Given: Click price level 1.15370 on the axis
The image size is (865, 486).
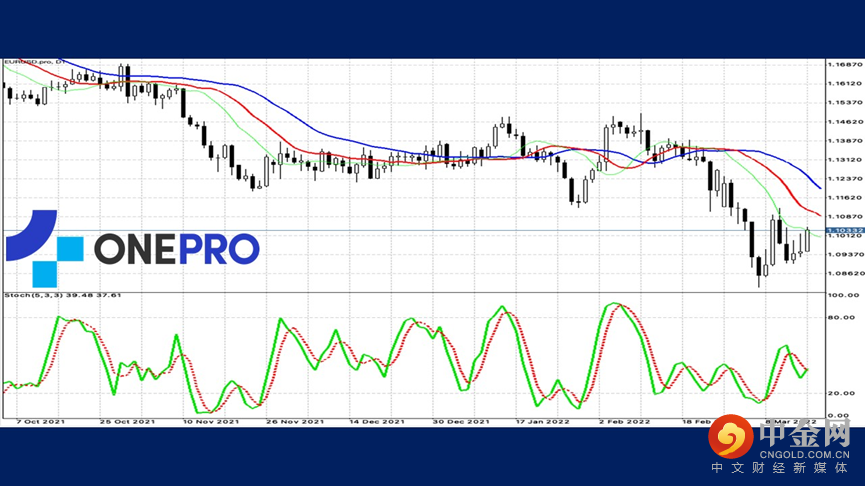Looking at the screenshot, I should point(845,103).
